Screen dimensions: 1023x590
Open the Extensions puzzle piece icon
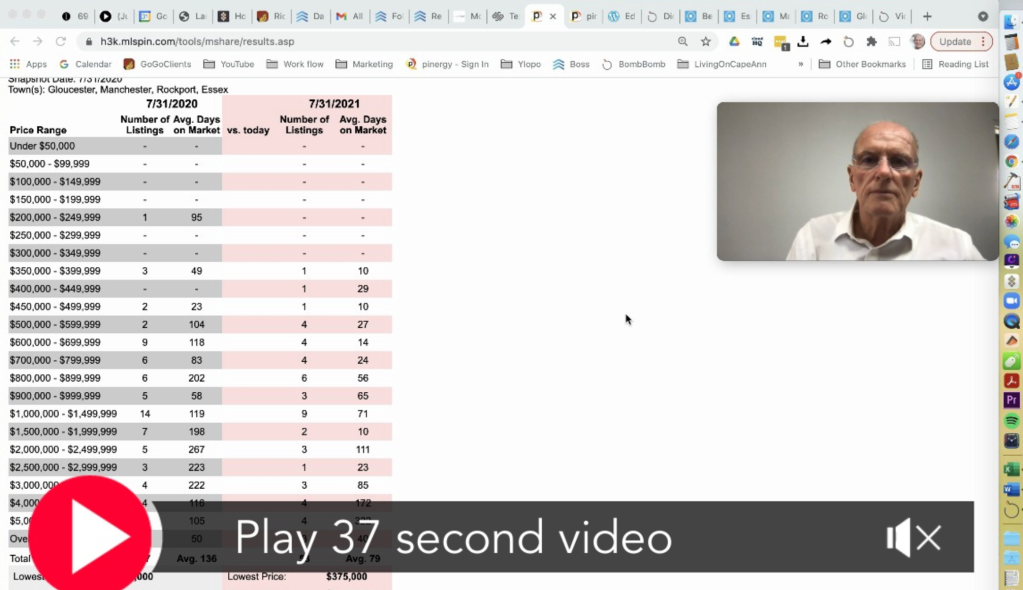coord(871,42)
